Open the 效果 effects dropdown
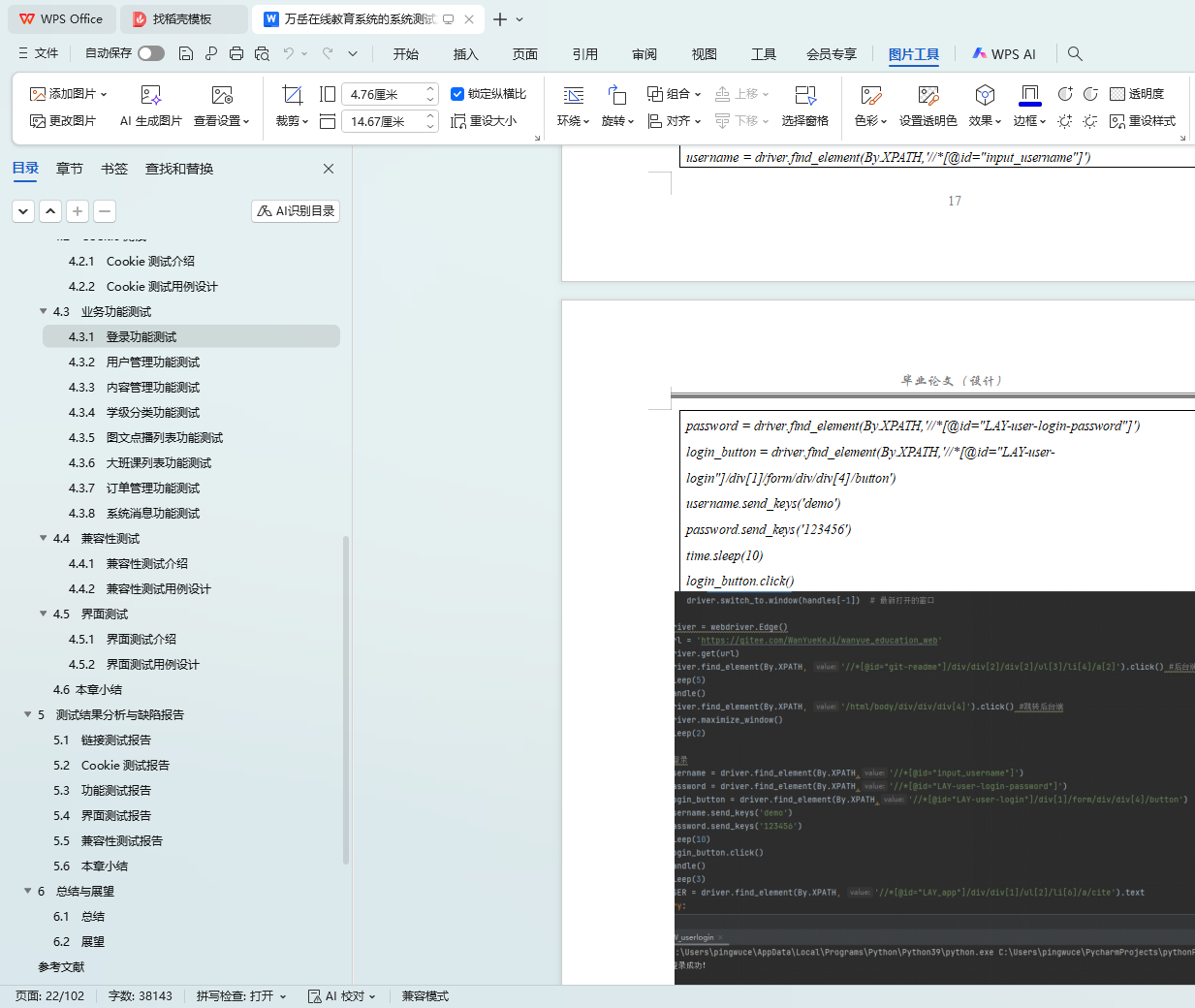Screen dimensions: 1195x1008 pos(985,121)
